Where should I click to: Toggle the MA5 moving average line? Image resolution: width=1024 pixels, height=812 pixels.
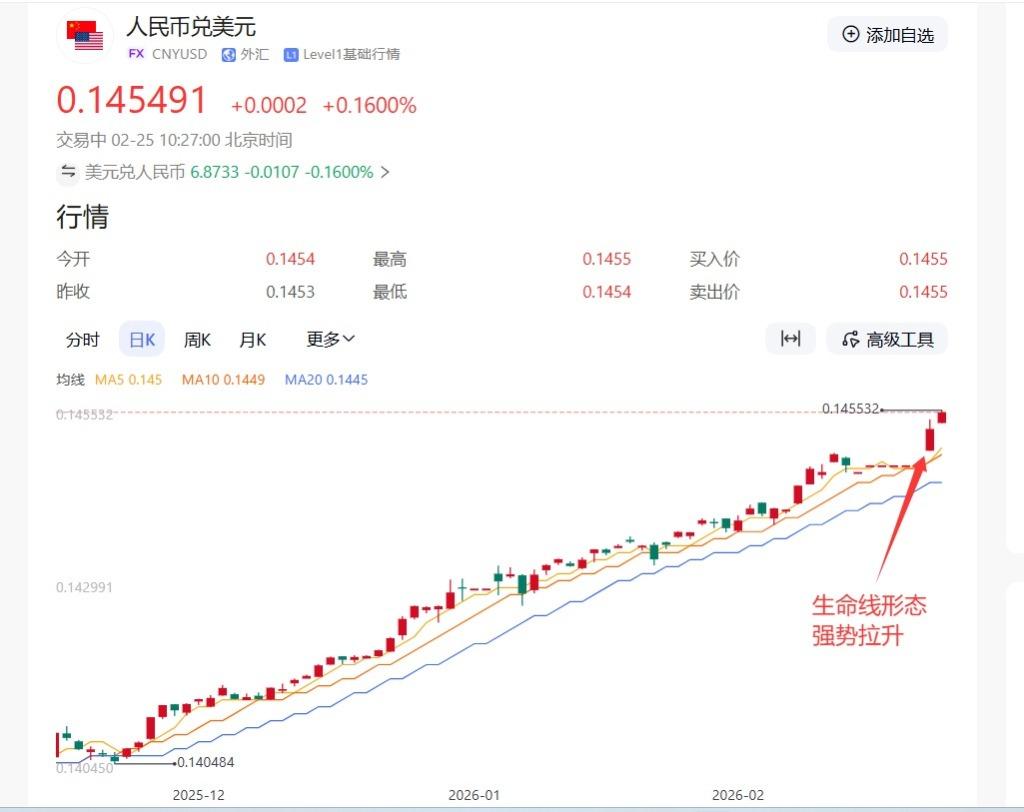(x=128, y=380)
